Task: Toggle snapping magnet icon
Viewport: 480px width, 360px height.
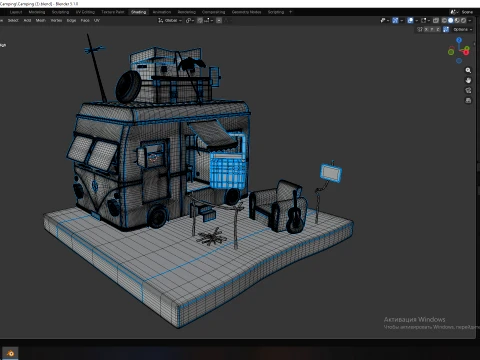Action: [200, 21]
